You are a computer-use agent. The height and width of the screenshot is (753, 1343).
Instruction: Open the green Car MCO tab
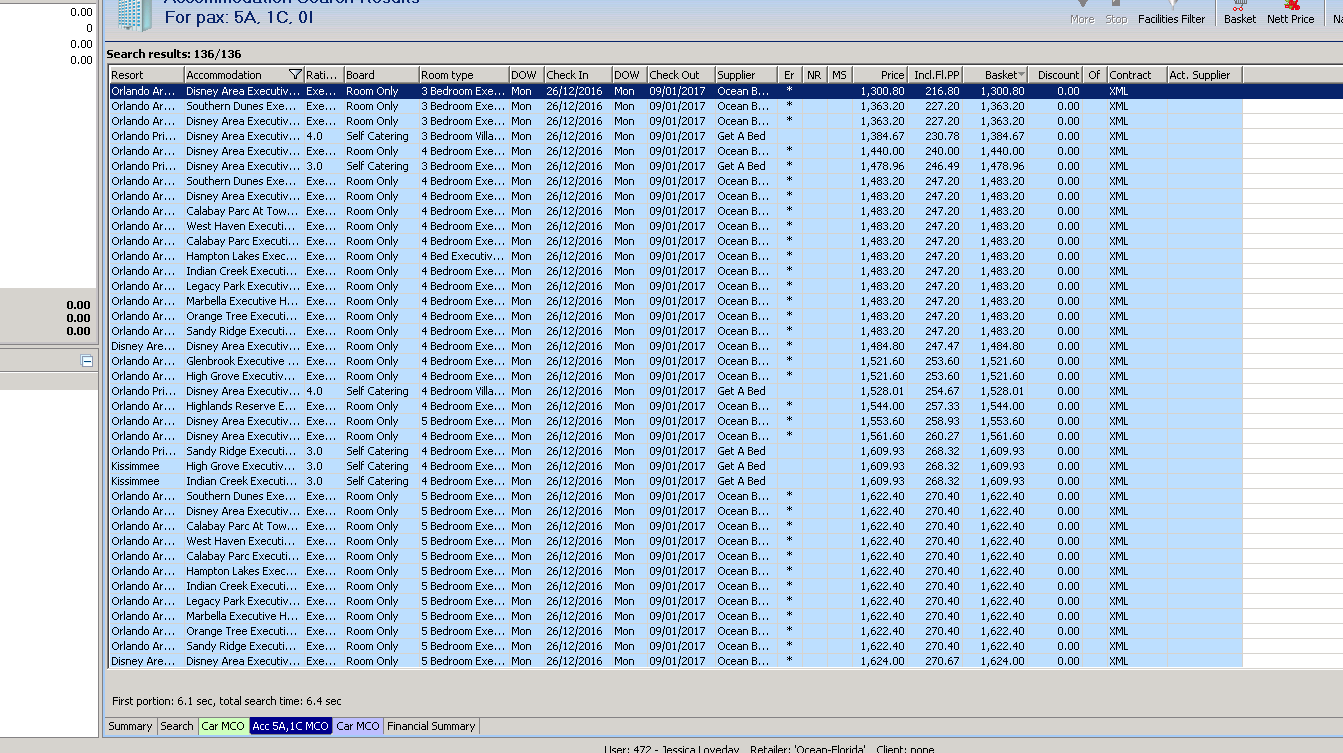tap(222, 726)
